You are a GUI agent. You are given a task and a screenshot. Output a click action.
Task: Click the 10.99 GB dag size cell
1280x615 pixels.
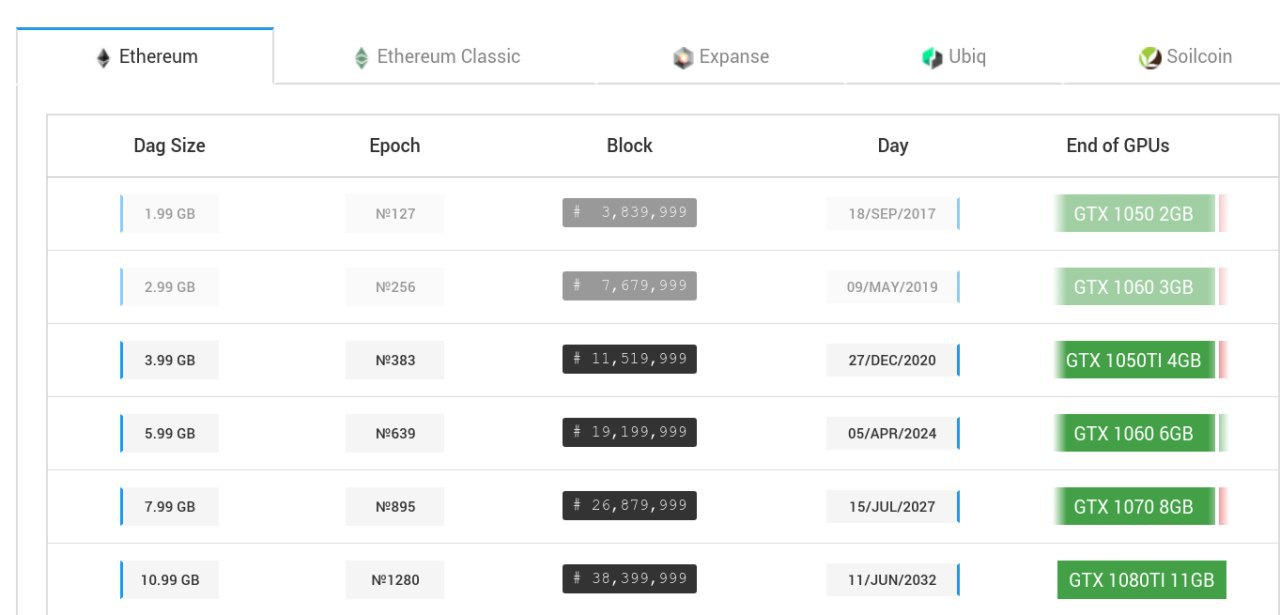pyautogui.click(x=170, y=580)
